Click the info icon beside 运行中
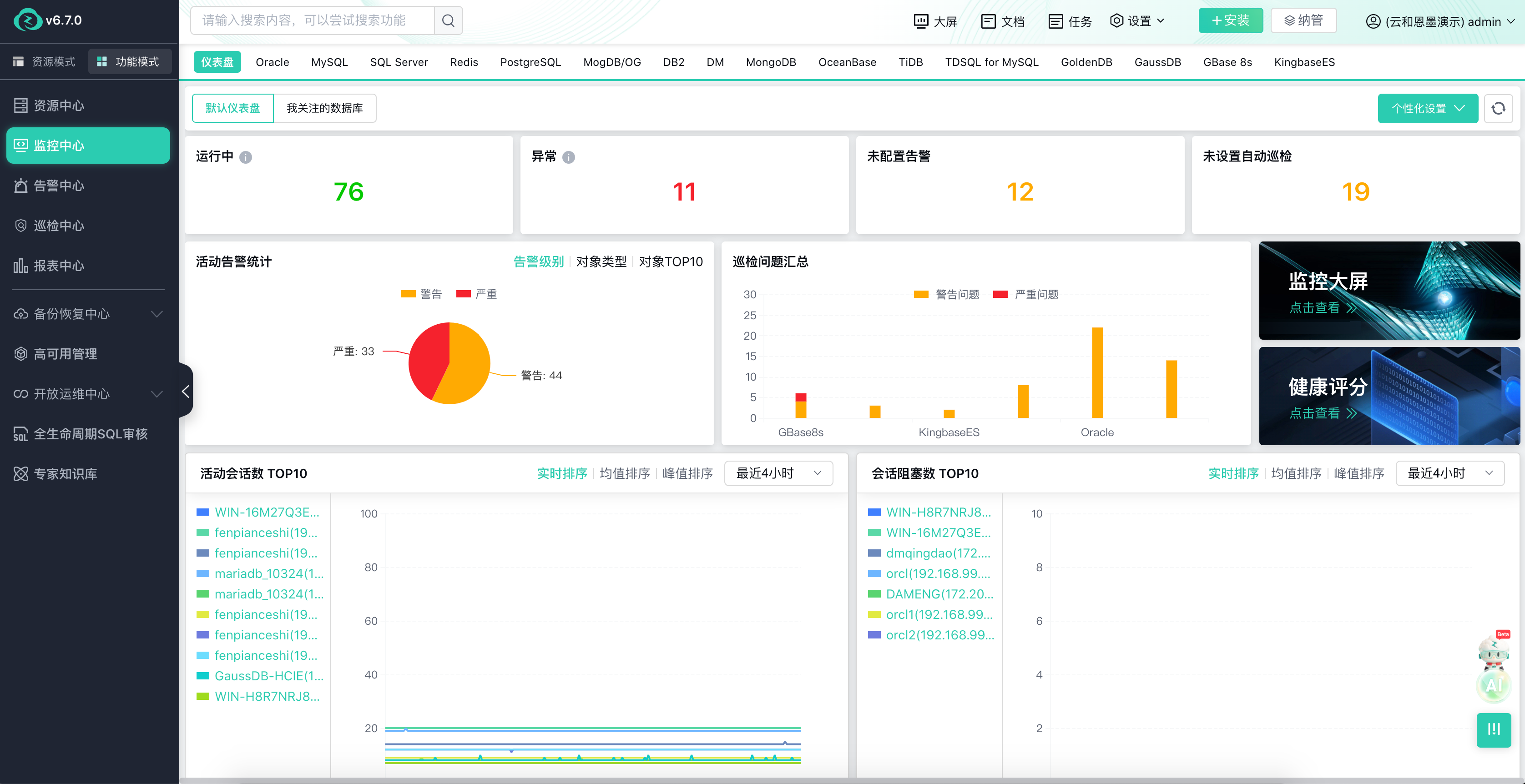Viewport: 1525px width, 784px height. click(x=246, y=157)
